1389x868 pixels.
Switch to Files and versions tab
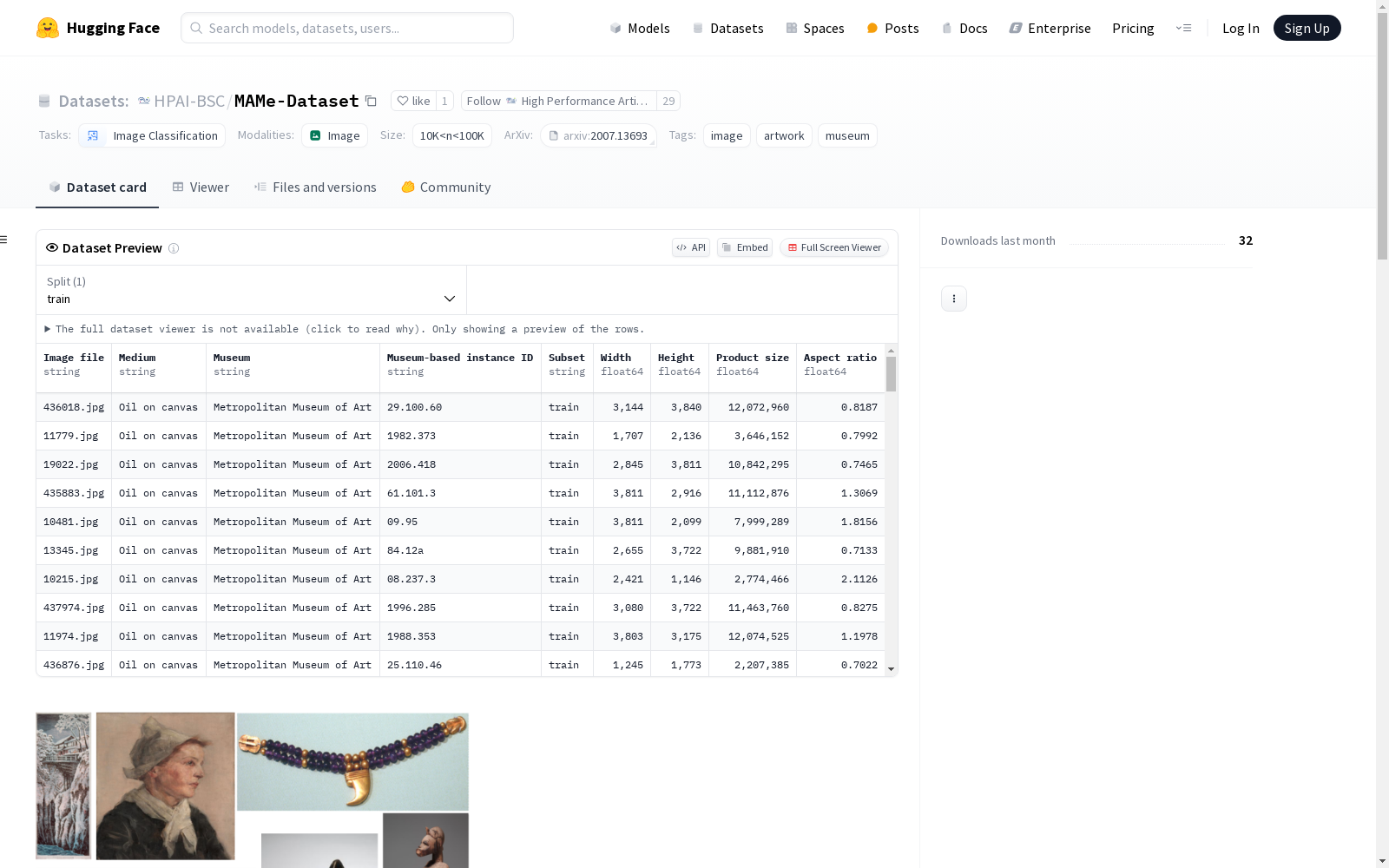[x=315, y=187]
